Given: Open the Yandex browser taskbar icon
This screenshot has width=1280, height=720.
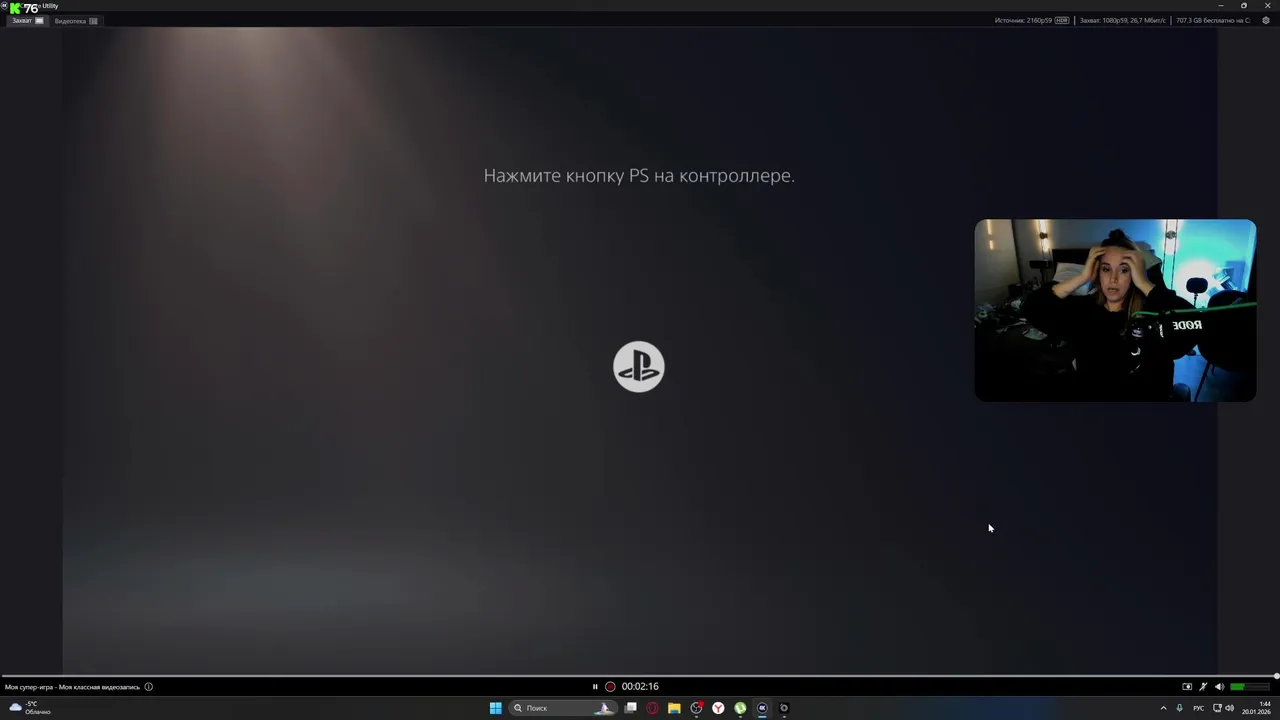Looking at the screenshot, I should click(718, 708).
